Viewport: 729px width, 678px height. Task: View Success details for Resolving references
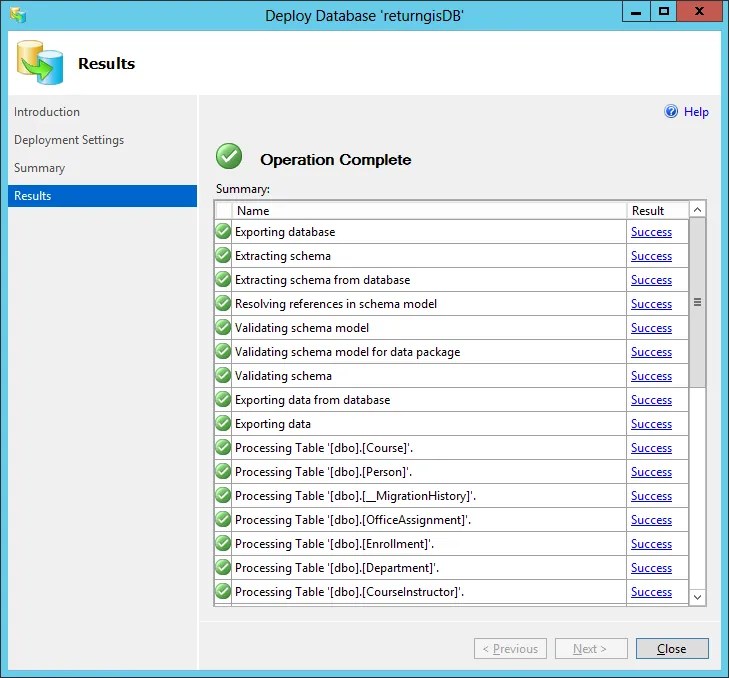point(651,304)
